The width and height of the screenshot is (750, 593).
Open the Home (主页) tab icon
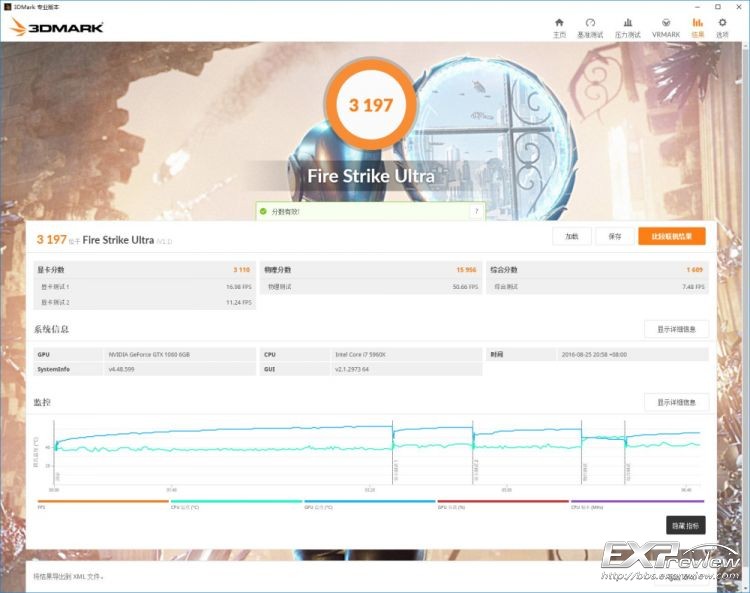pyautogui.click(x=559, y=23)
